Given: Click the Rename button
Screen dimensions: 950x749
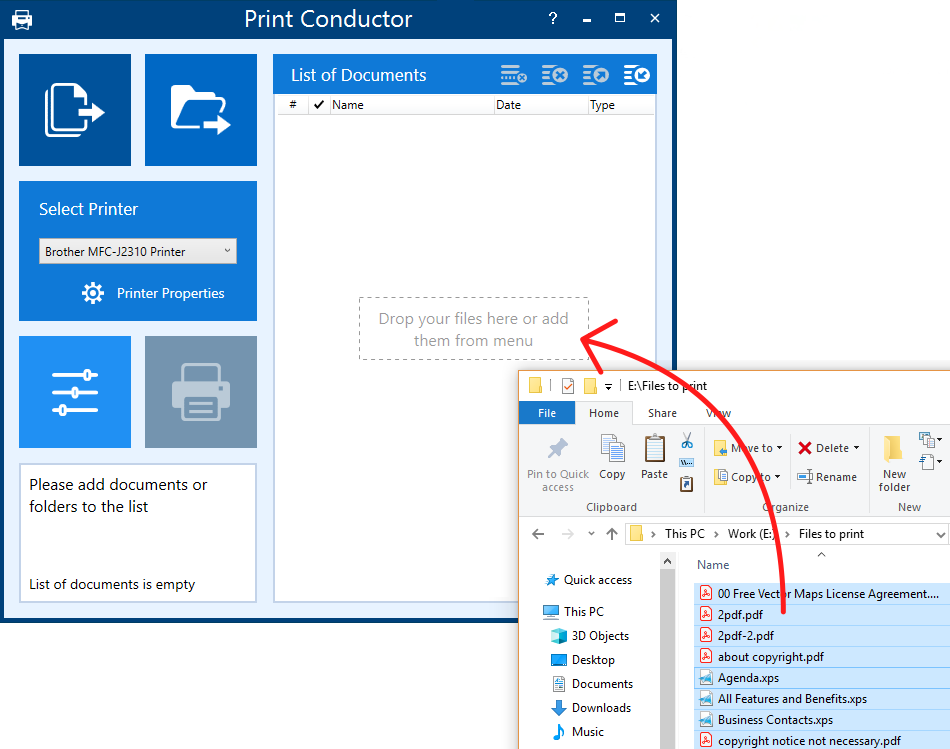Looking at the screenshot, I should (x=827, y=477).
